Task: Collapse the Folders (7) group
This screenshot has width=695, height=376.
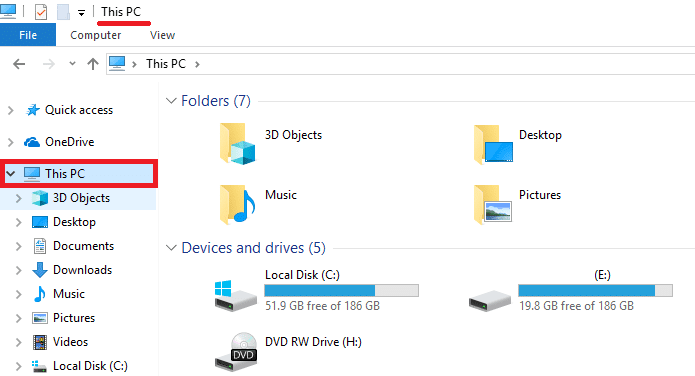Action: [171, 101]
